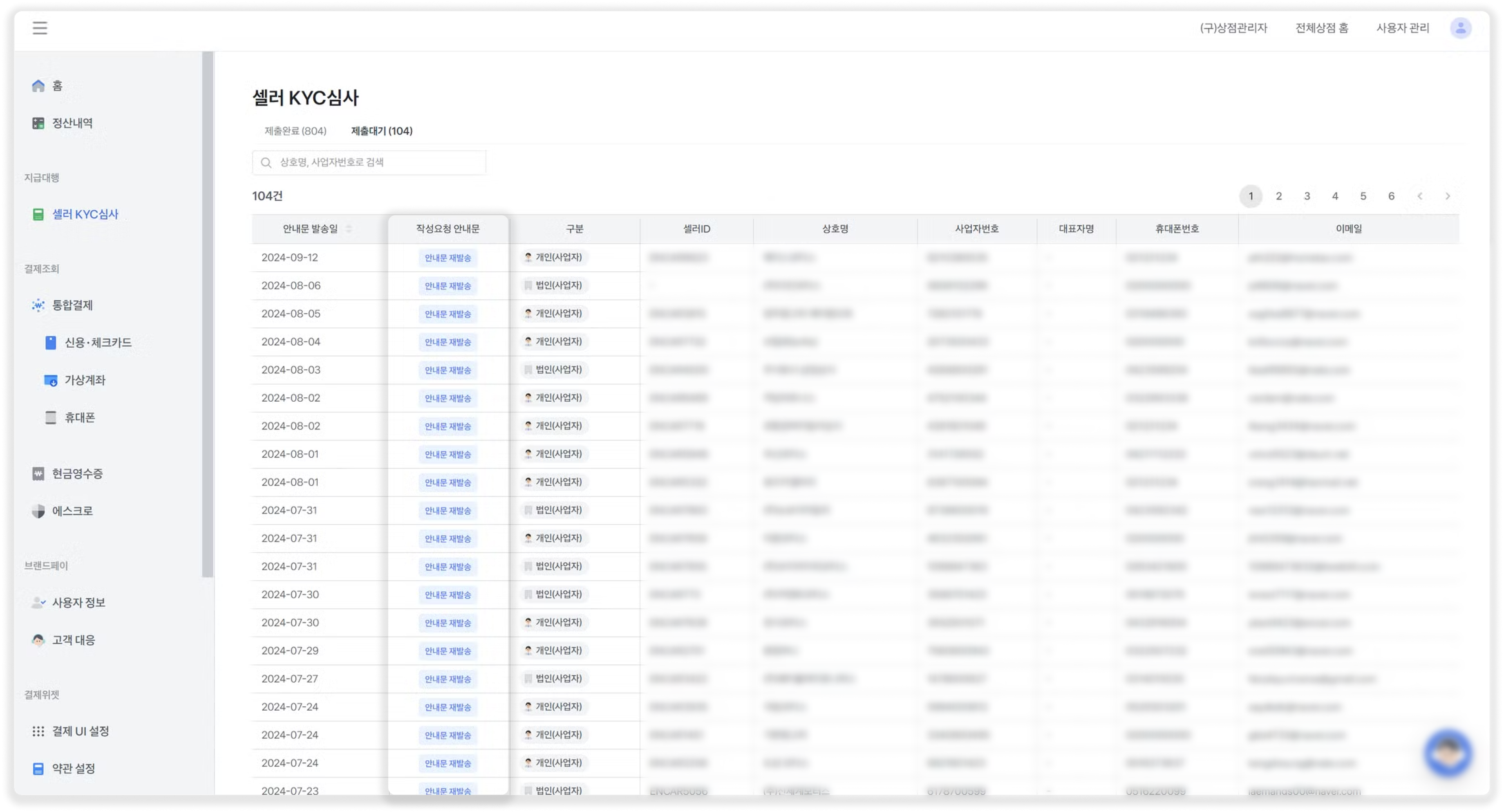Click the 현금영수증 receipt icon
The image size is (1504, 812).
(38, 474)
